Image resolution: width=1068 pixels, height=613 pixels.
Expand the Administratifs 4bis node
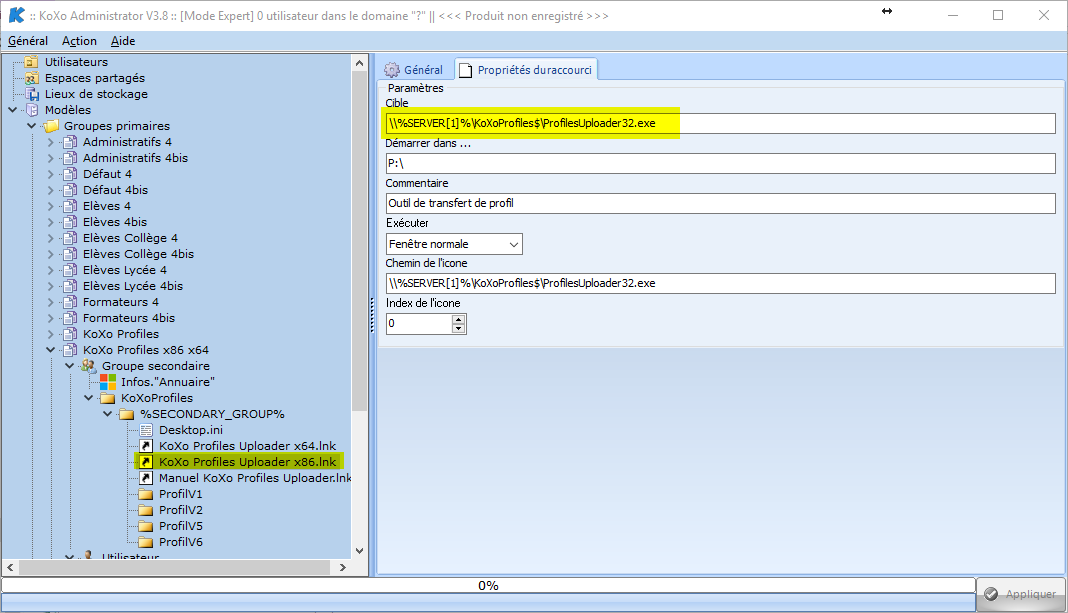(50, 158)
